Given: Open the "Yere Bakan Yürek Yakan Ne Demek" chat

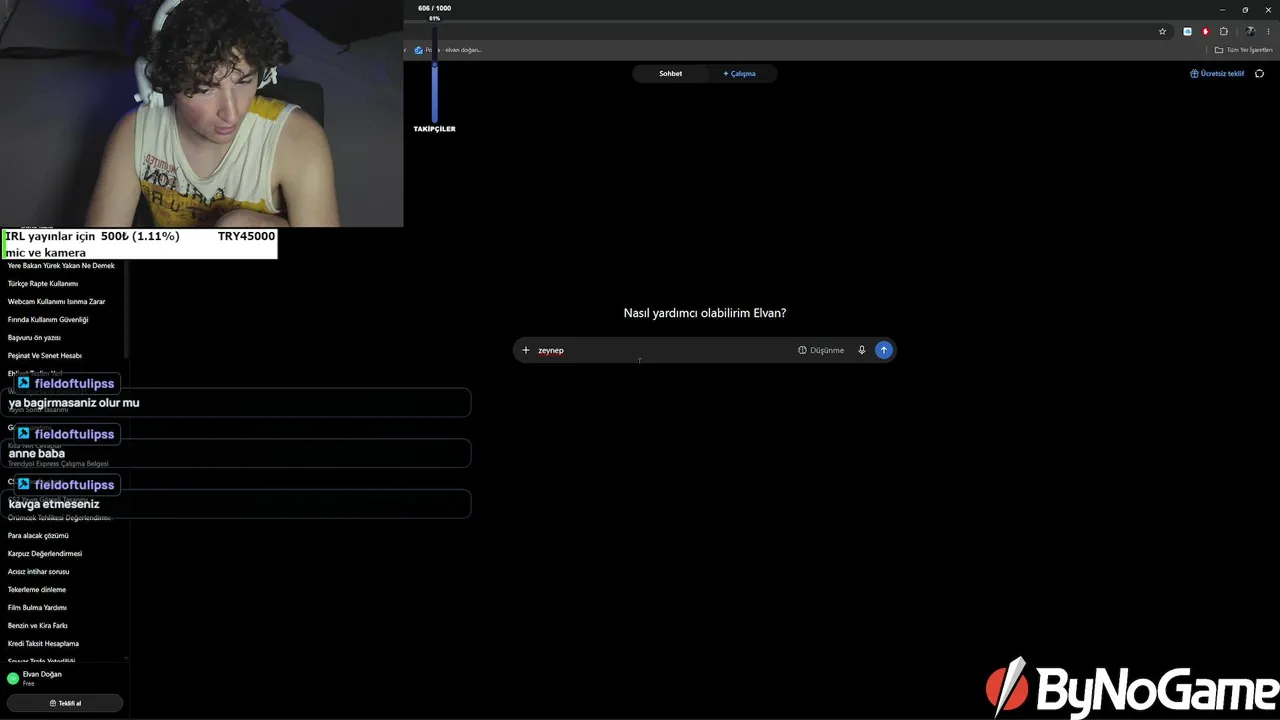Looking at the screenshot, I should (x=61, y=266).
